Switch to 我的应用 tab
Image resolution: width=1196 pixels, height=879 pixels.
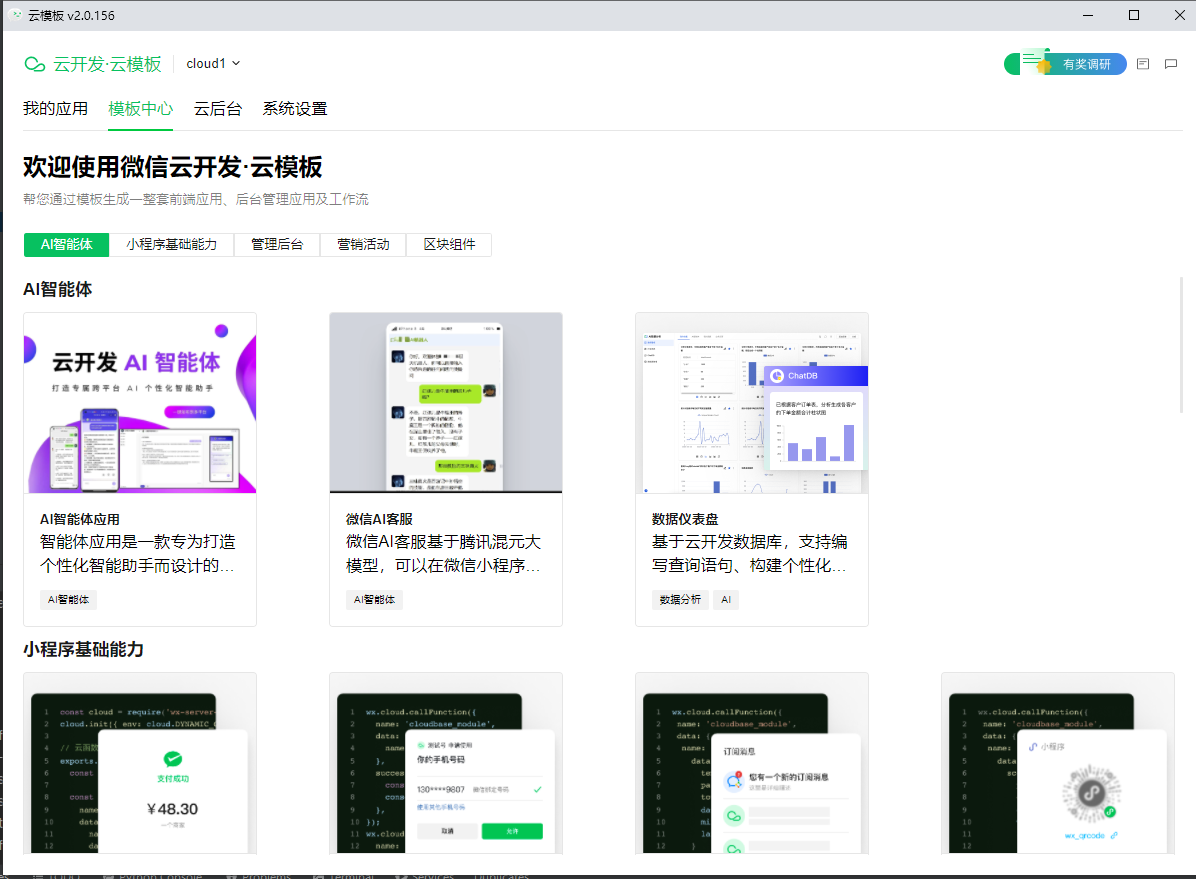(56, 108)
